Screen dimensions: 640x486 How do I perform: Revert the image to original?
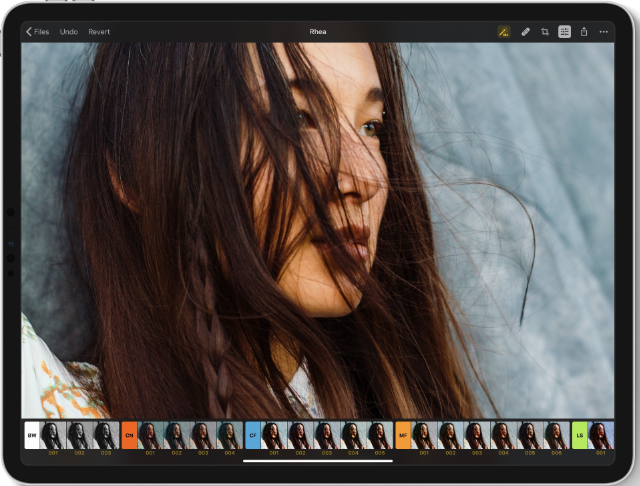pos(99,32)
